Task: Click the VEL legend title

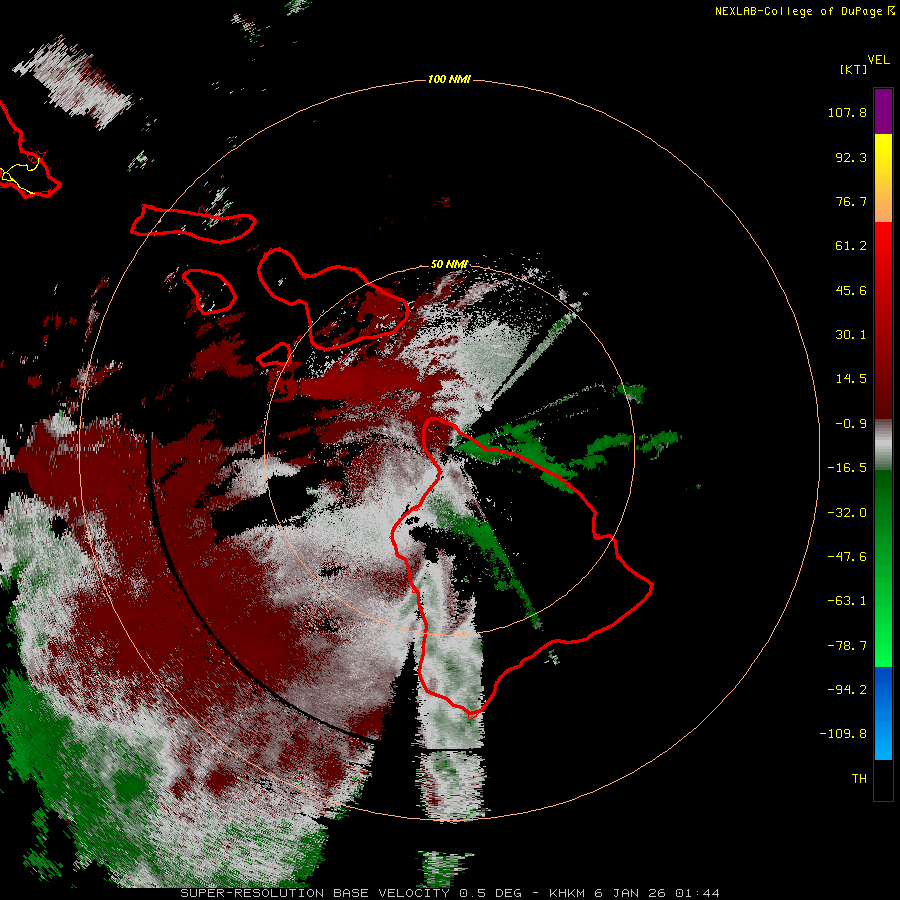Action: pyautogui.click(x=878, y=60)
